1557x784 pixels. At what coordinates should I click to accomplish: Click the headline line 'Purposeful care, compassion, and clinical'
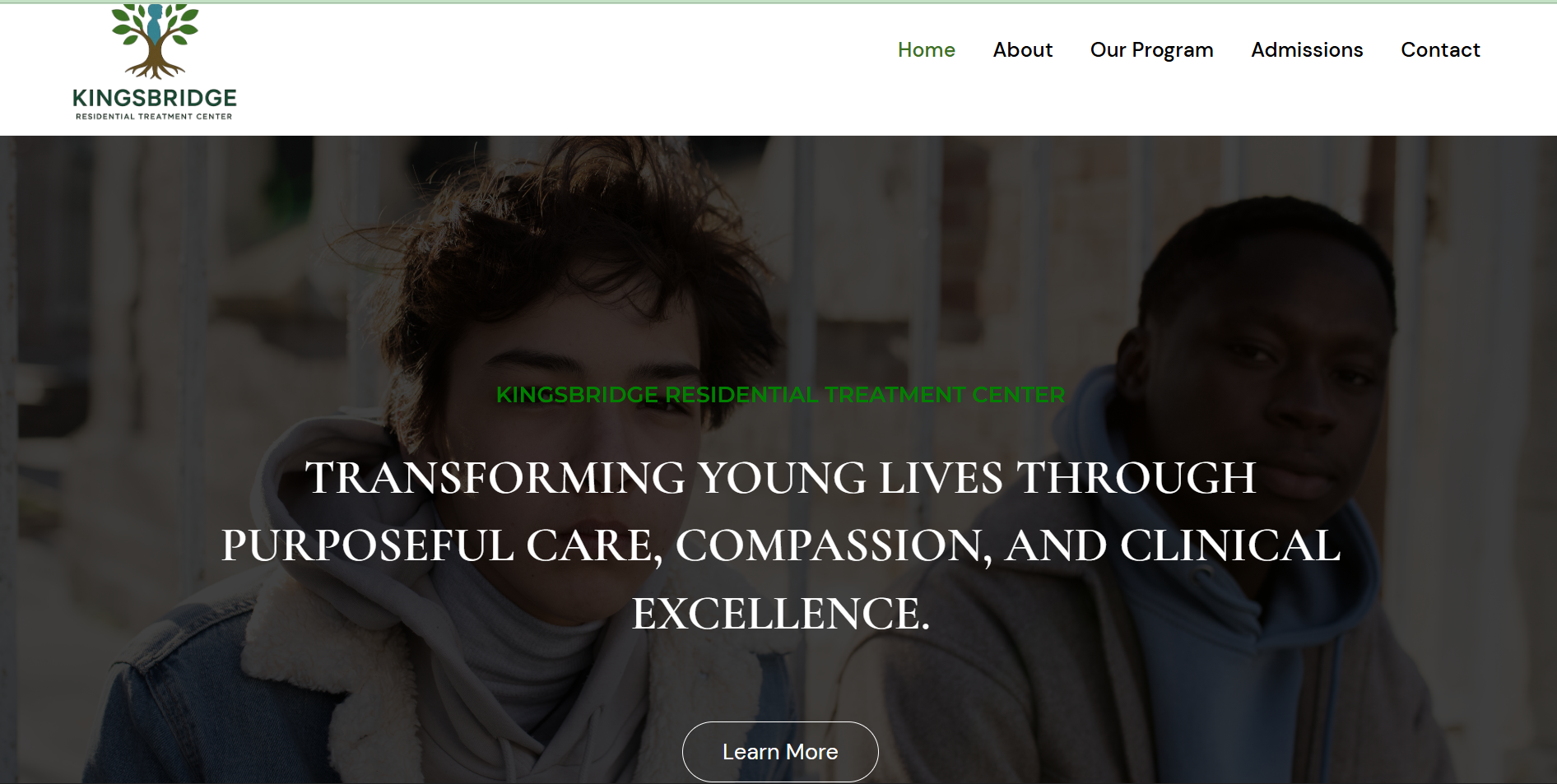[780, 545]
